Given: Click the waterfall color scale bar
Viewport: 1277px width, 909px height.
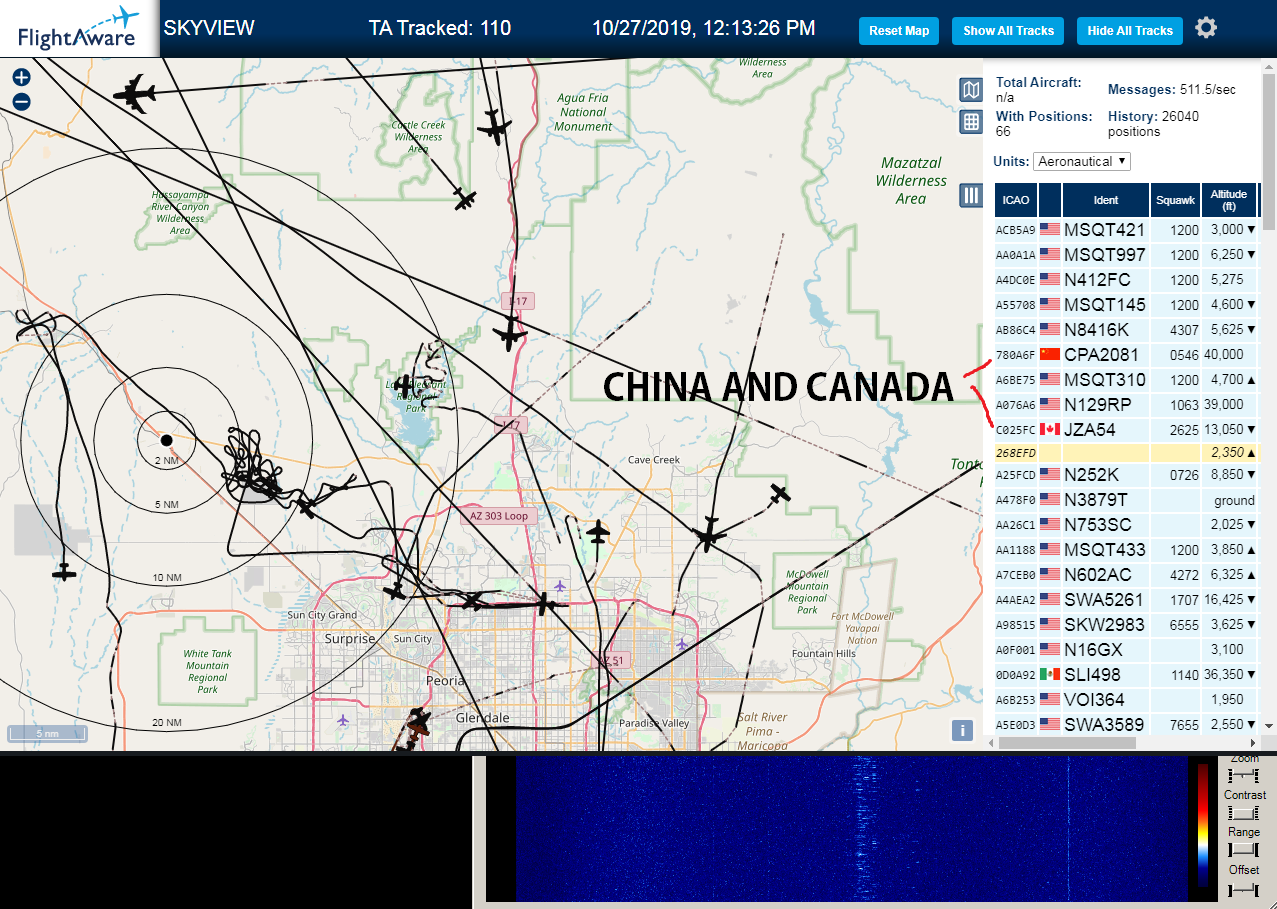Looking at the screenshot, I should [x=1203, y=825].
